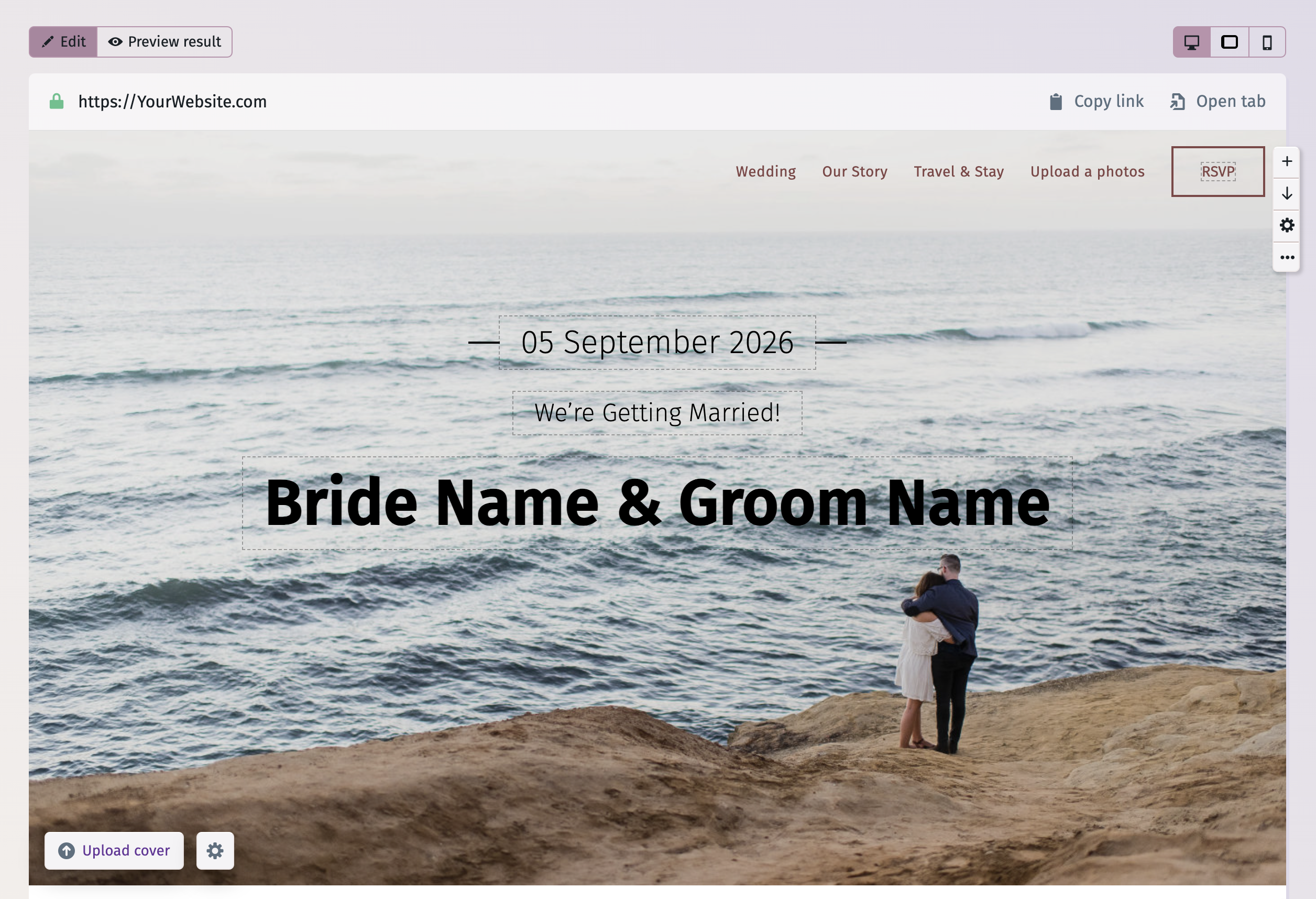Open the Upload a photos page
Screen dimensions: 1316x899
coord(1087,171)
